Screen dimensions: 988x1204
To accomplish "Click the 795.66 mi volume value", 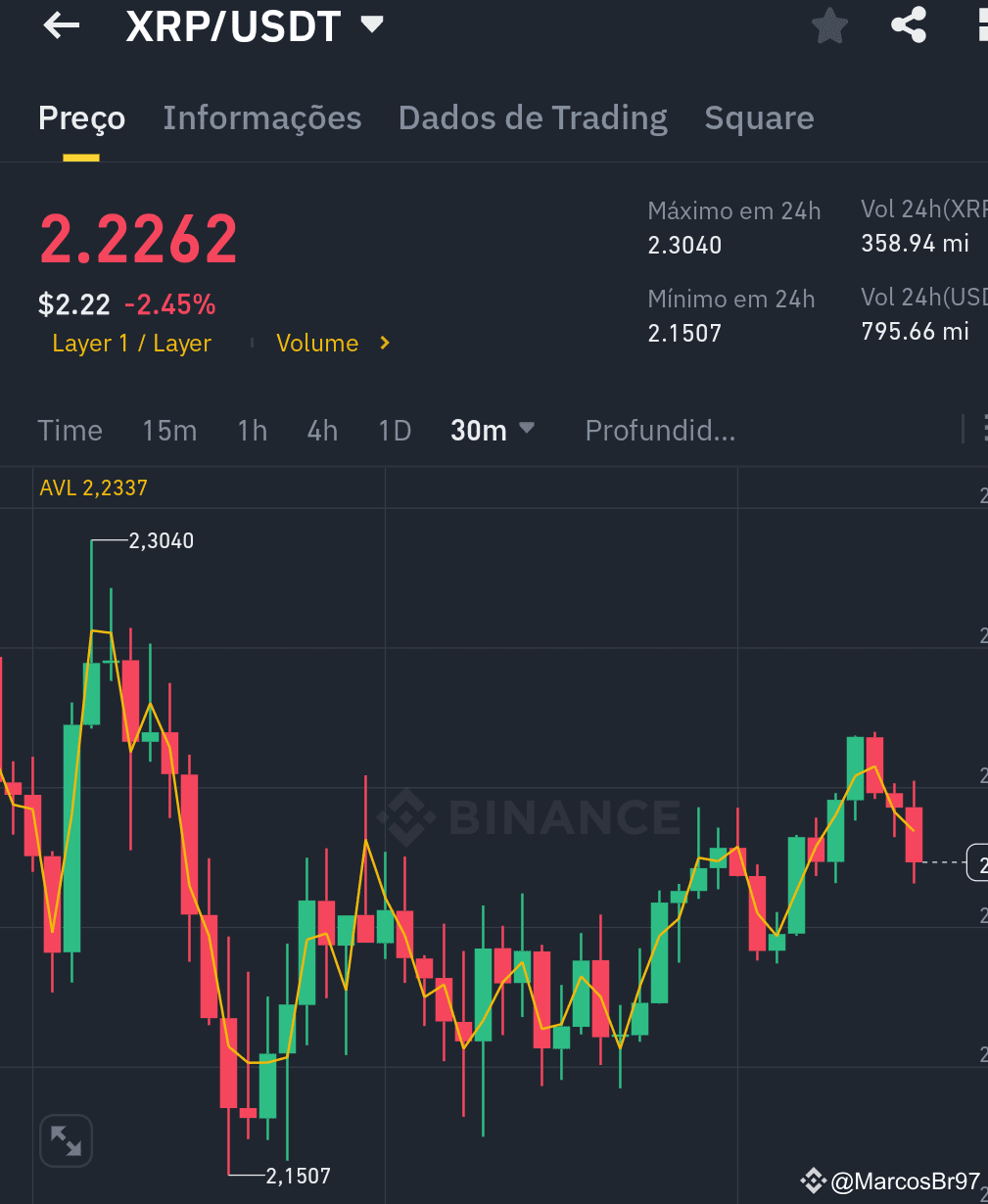I will point(915,331).
